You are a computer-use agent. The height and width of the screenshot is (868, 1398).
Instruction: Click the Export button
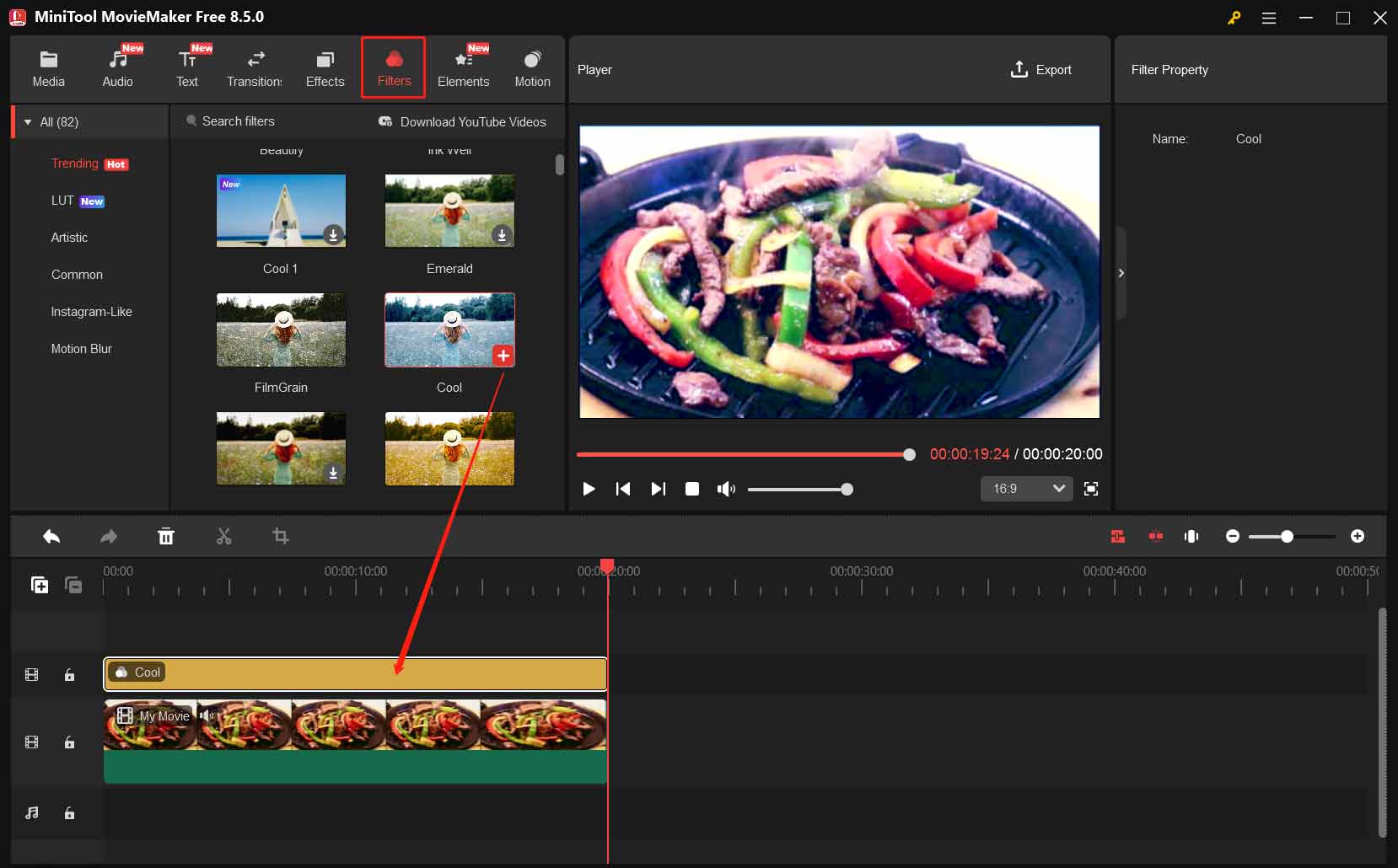[1041, 70]
